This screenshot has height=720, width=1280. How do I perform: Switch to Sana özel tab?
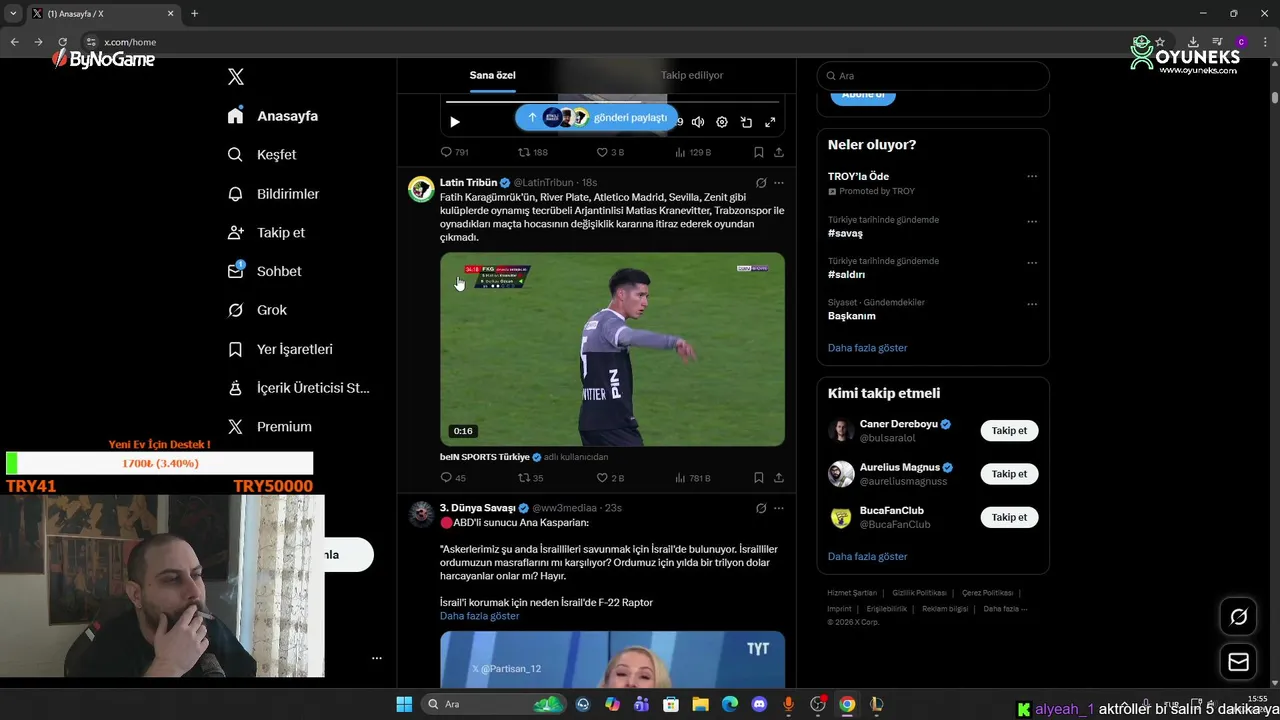click(x=493, y=75)
